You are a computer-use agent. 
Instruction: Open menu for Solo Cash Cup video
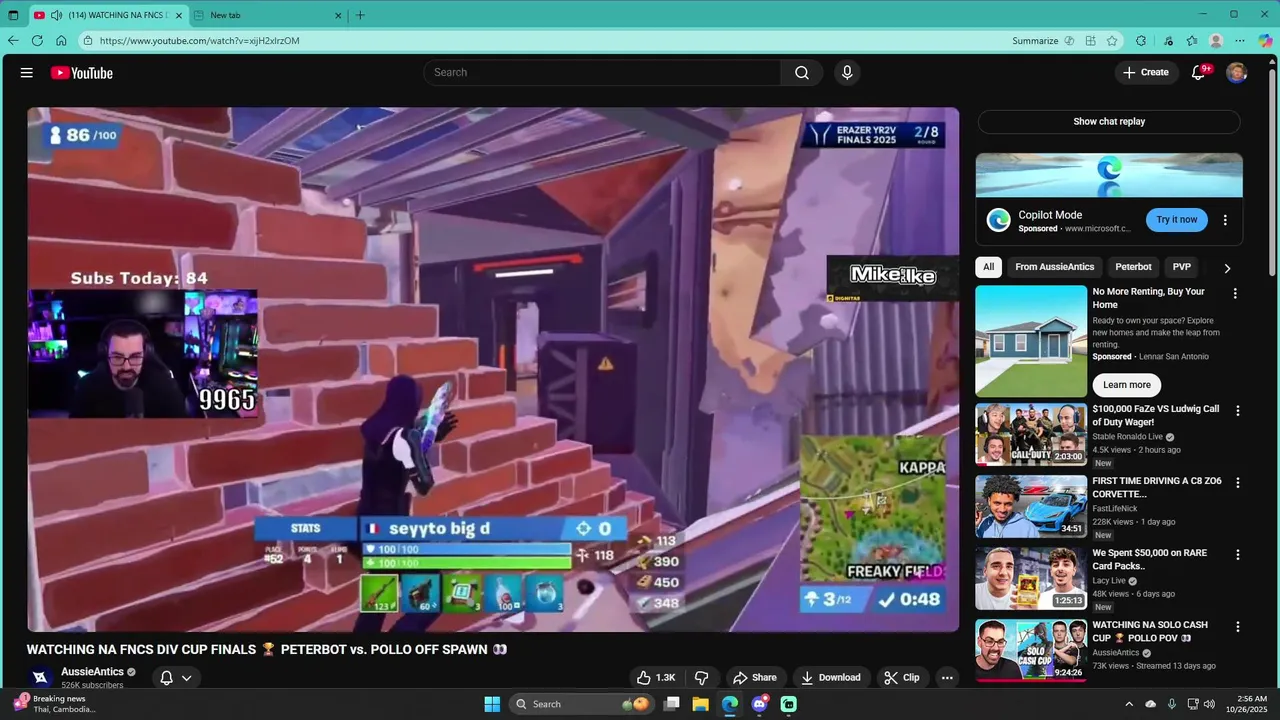[x=1238, y=627]
